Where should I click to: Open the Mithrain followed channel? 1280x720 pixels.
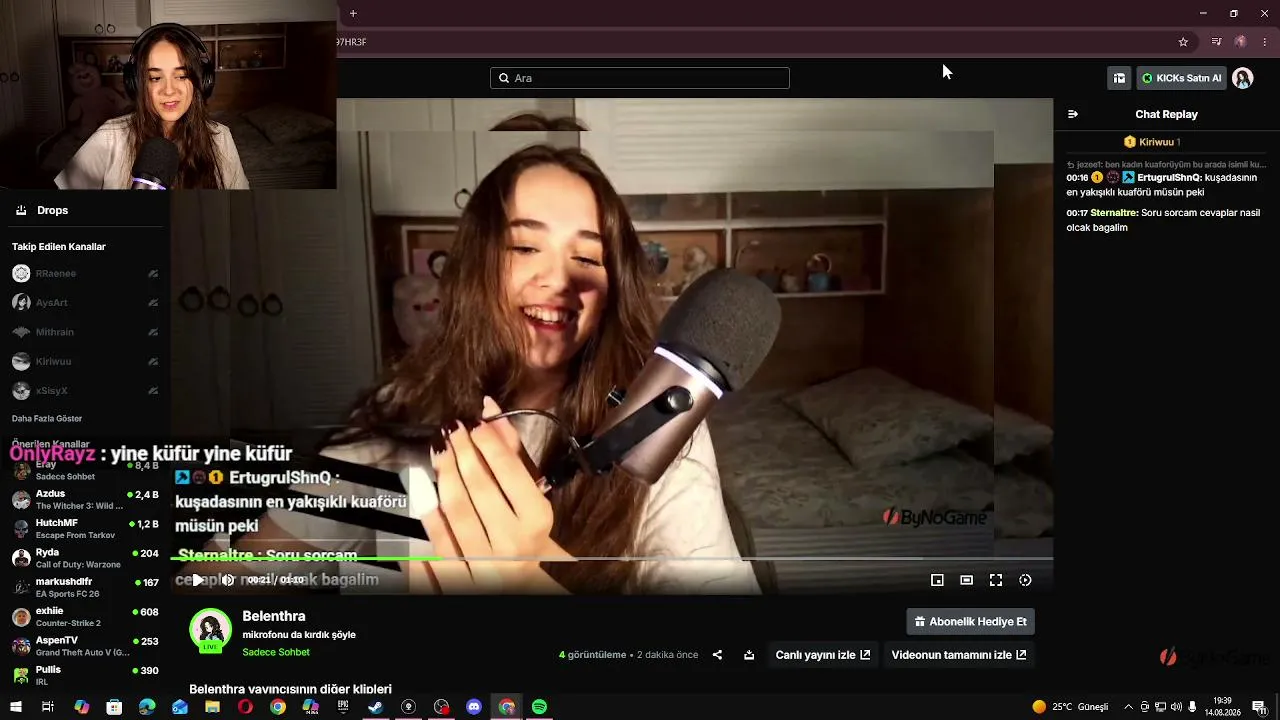[84, 332]
